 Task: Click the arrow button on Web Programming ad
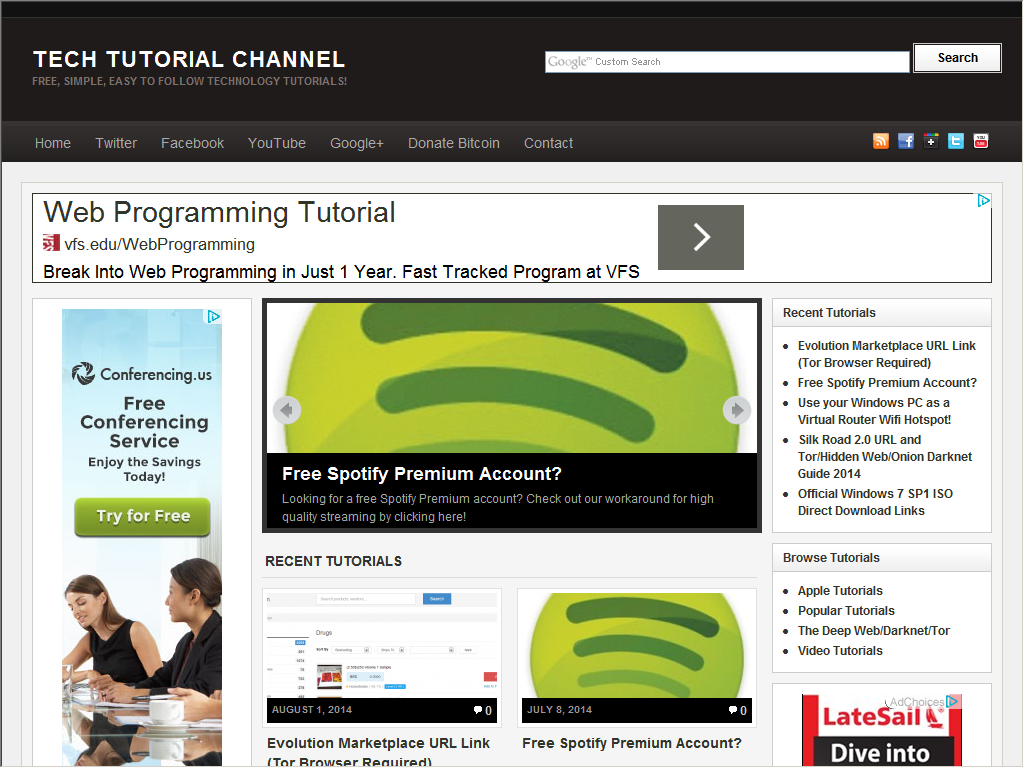[x=701, y=237]
